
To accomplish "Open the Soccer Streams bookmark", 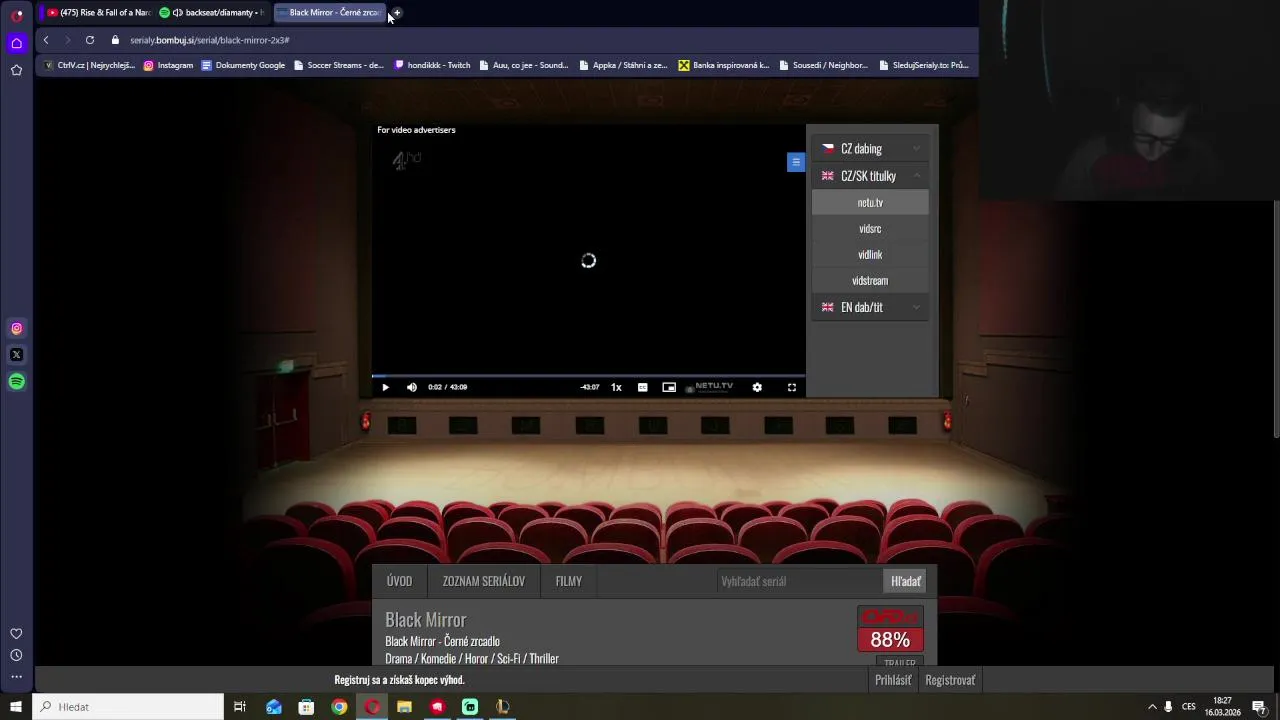I will click(x=338, y=65).
